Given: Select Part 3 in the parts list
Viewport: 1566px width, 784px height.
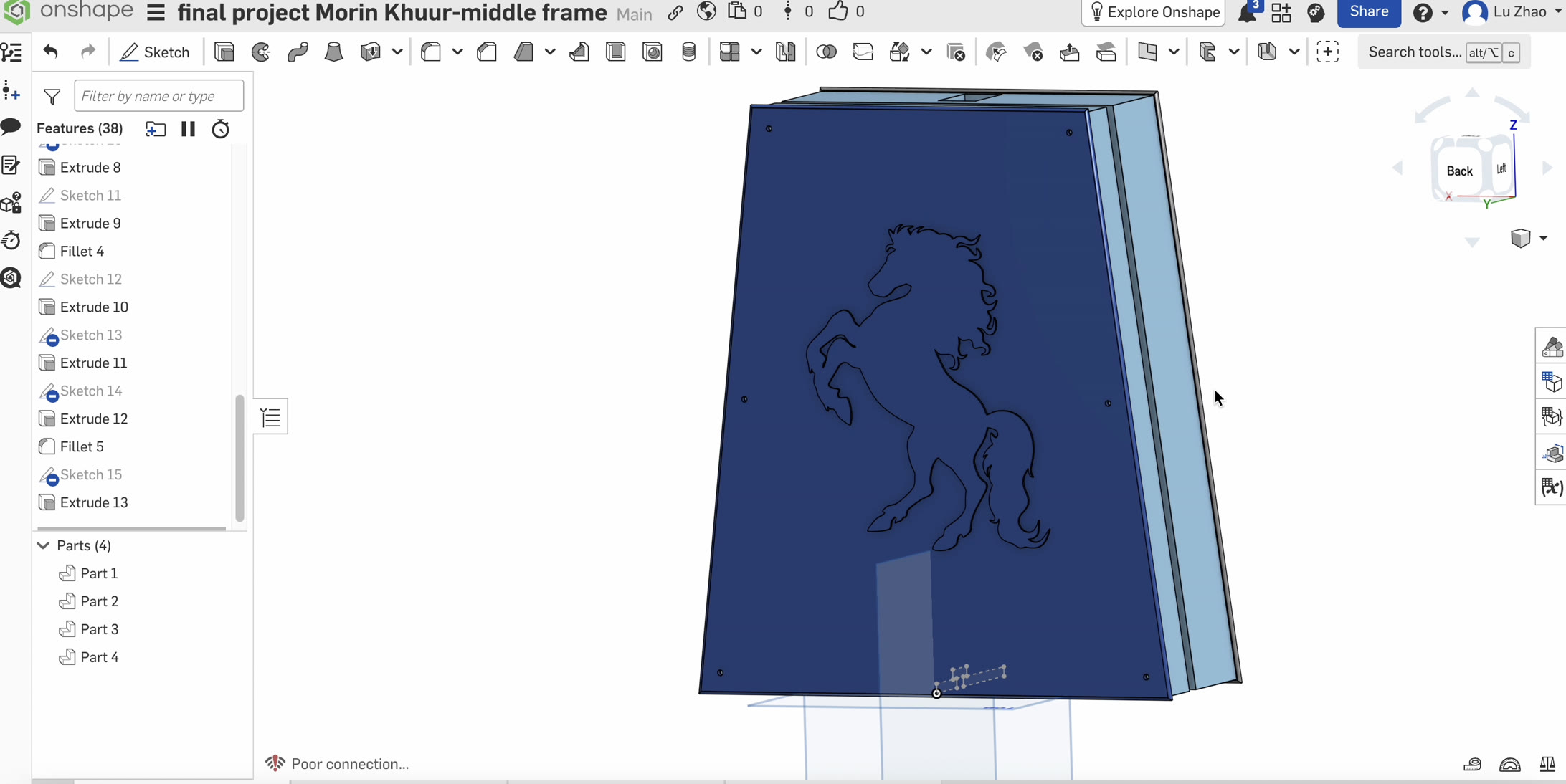Looking at the screenshot, I should 100,629.
